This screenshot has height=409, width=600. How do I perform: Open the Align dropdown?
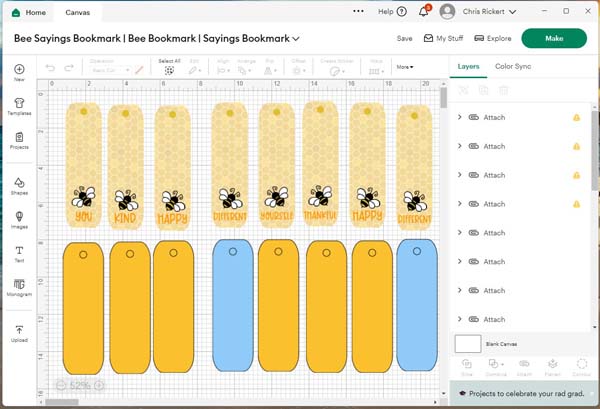click(x=223, y=70)
